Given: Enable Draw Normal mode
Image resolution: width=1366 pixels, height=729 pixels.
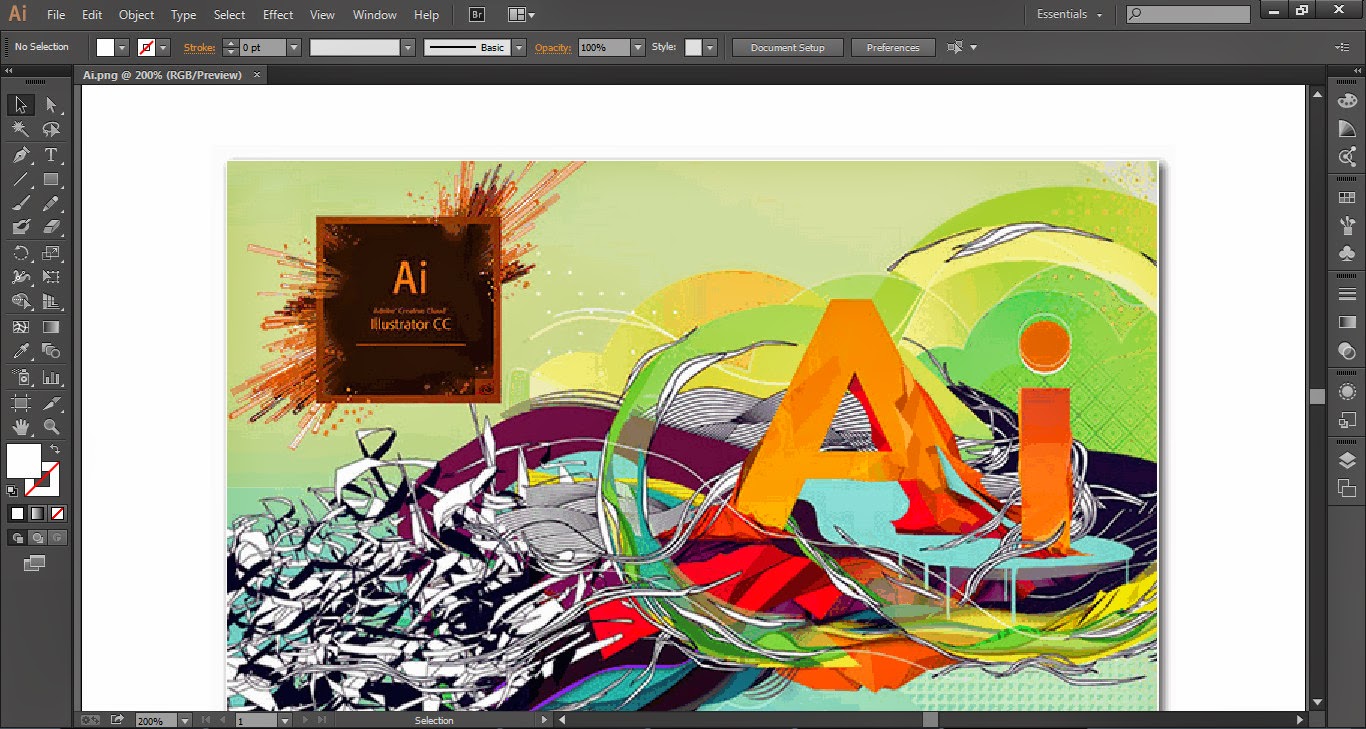Looking at the screenshot, I should tap(17, 538).
